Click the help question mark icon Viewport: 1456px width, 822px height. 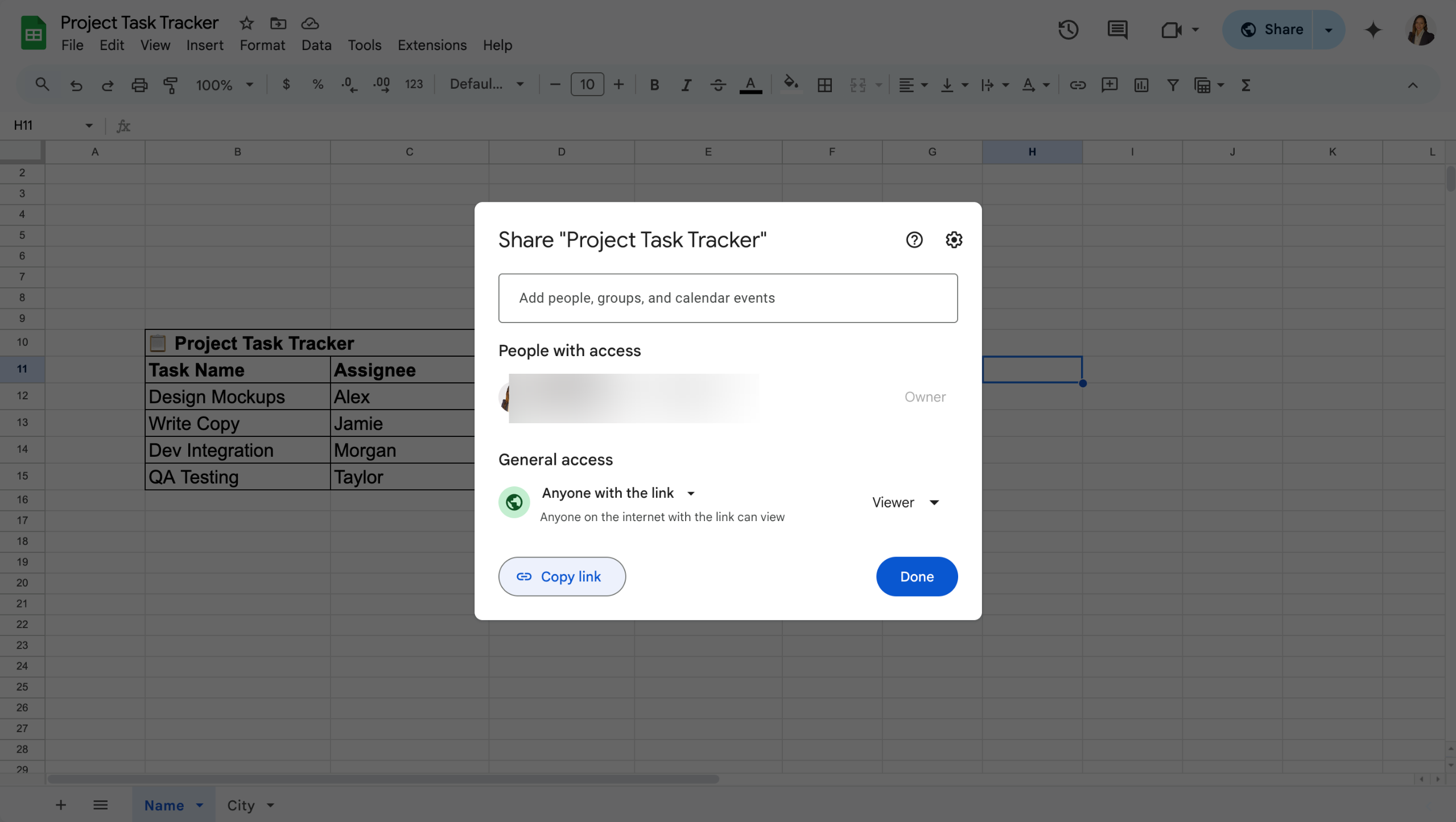pos(914,240)
